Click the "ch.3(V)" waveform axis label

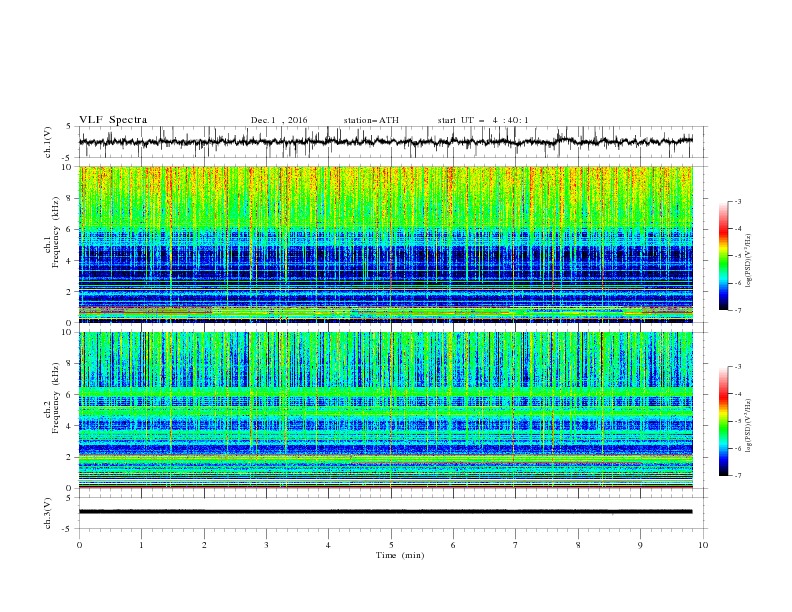pyautogui.click(x=48, y=513)
